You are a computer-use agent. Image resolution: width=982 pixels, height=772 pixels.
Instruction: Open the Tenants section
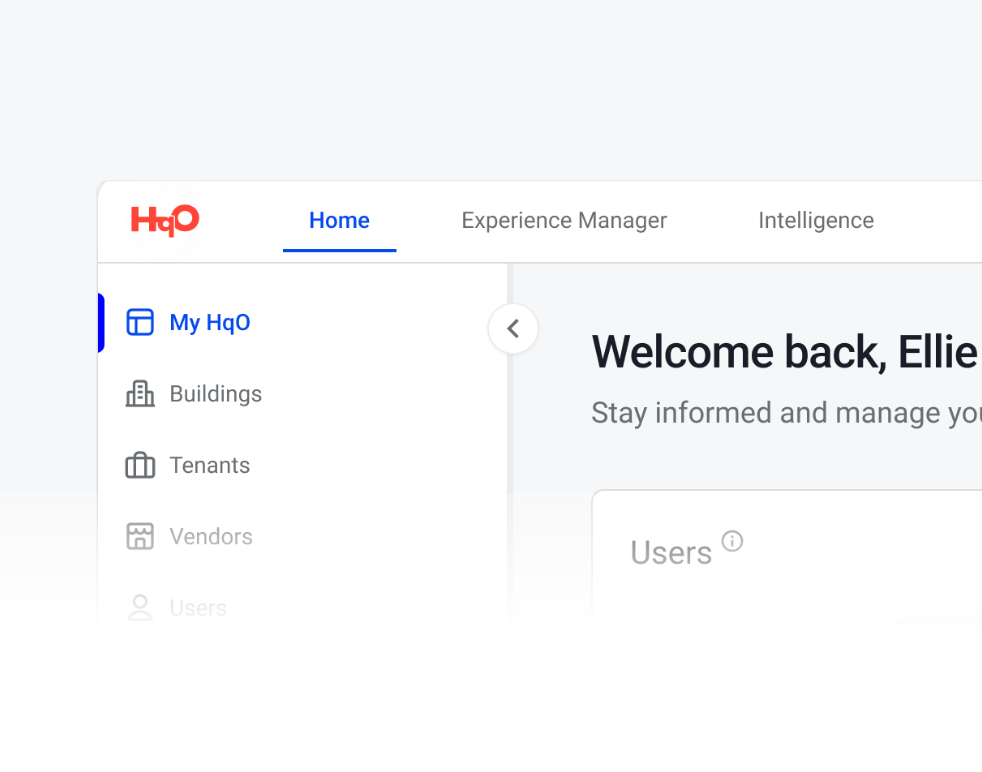tap(210, 465)
